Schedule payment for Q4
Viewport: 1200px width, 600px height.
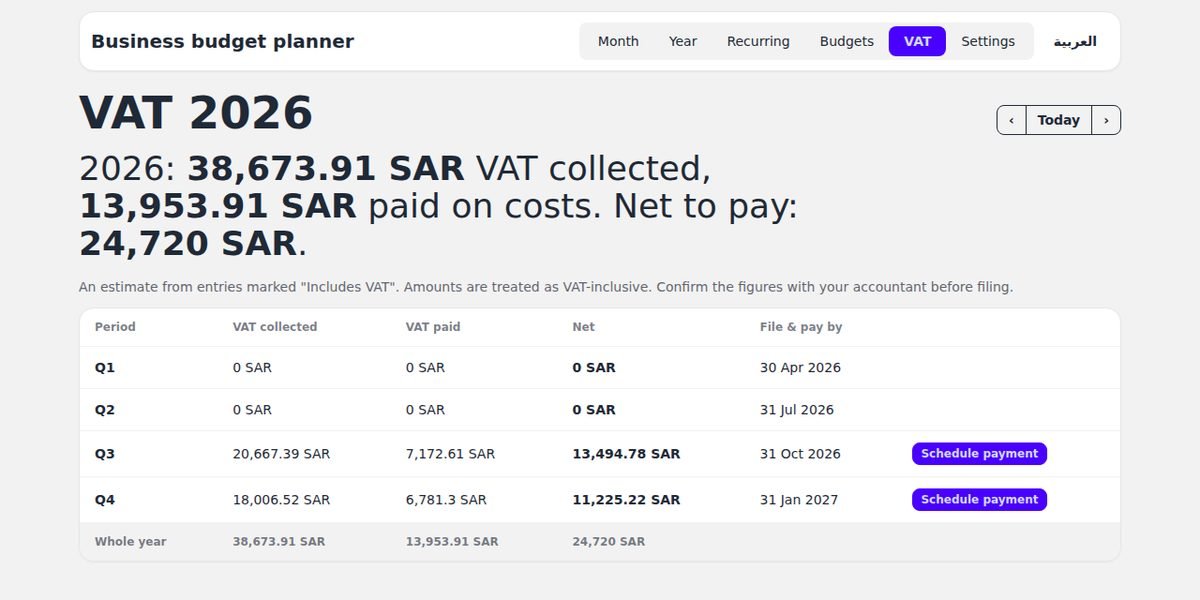pos(979,500)
